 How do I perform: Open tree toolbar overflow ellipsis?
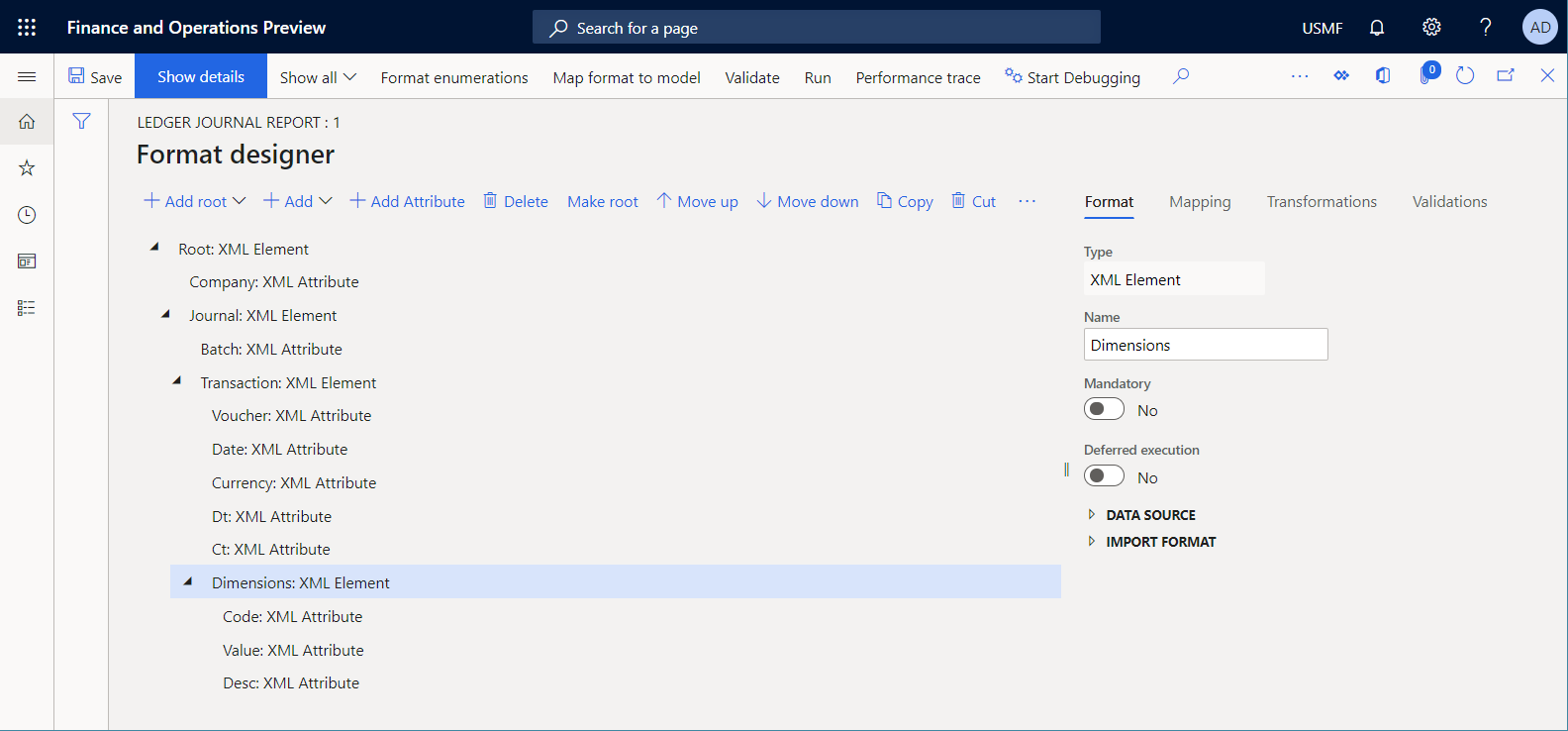(x=1028, y=201)
